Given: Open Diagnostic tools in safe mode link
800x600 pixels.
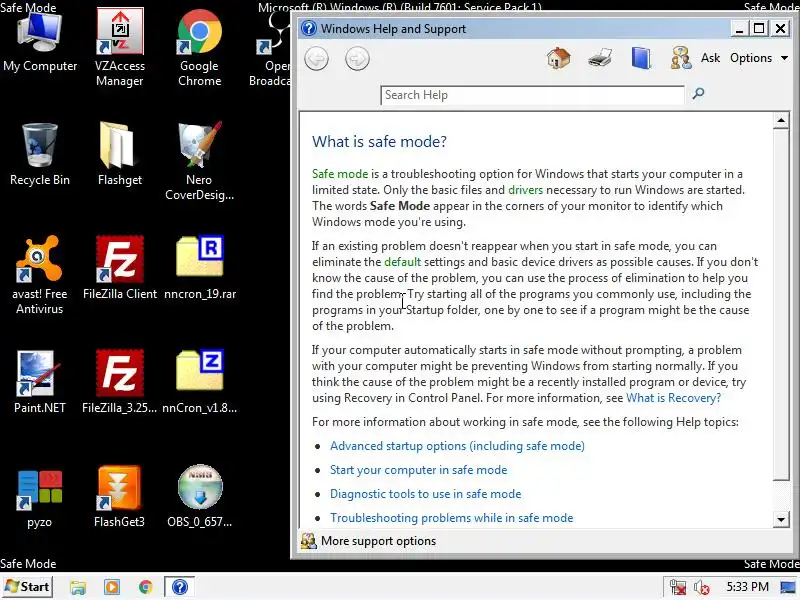Looking at the screenshot, I should pyautogui.click(x=426, y=494).
